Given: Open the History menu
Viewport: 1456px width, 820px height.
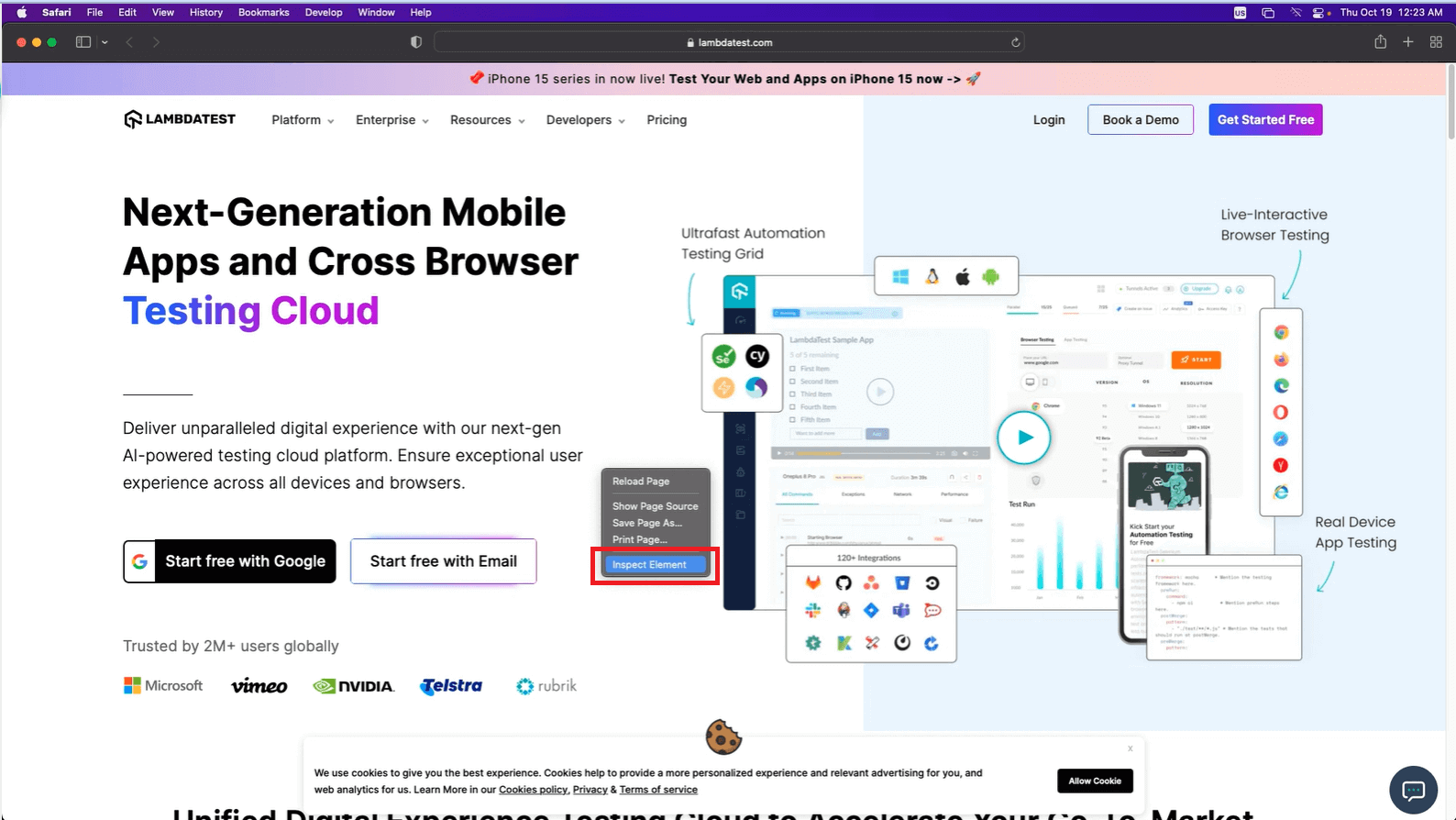Looking at the screenshot, I should tap(206, 12).
